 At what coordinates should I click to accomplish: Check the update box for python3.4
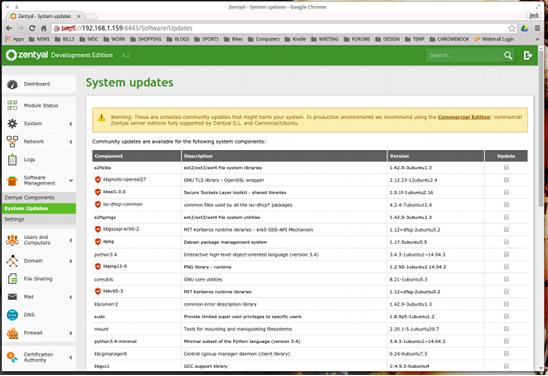(506, 254)
